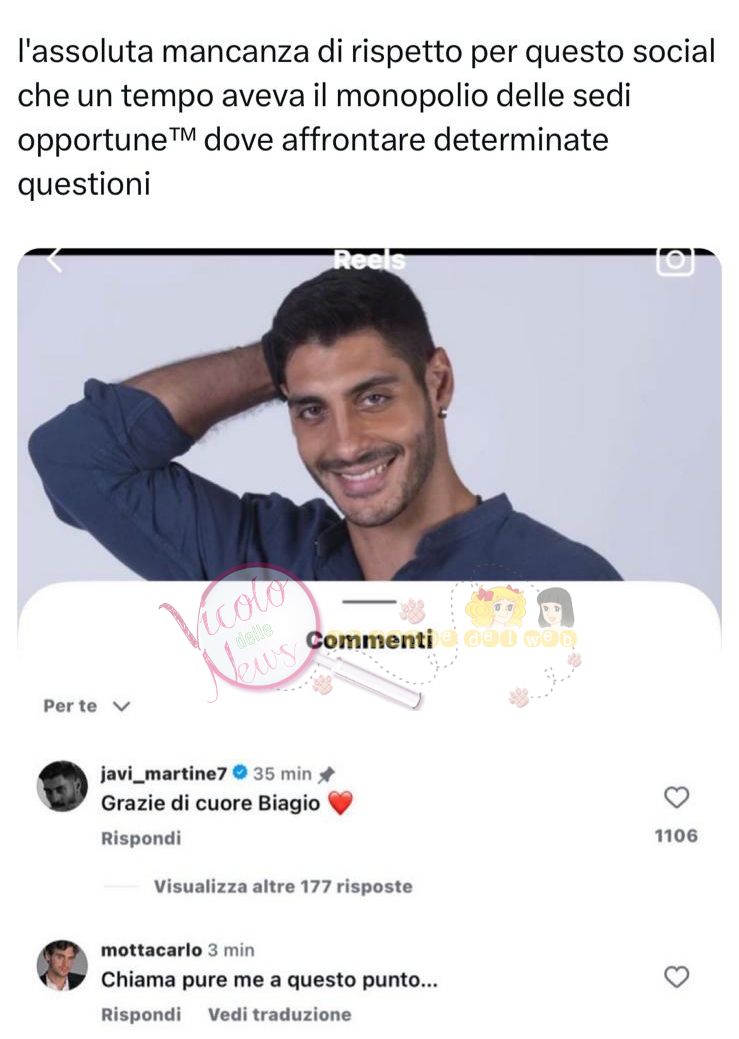Select 'Vedi traduzione' under mottacarlo's comment

click(280, 1014)
